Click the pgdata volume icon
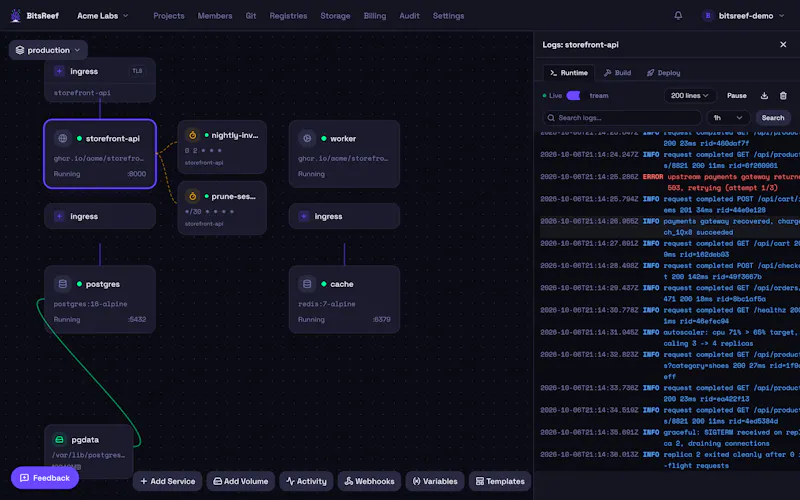The image size is (800, 500). pyautogui.click(x=59, y=439)
